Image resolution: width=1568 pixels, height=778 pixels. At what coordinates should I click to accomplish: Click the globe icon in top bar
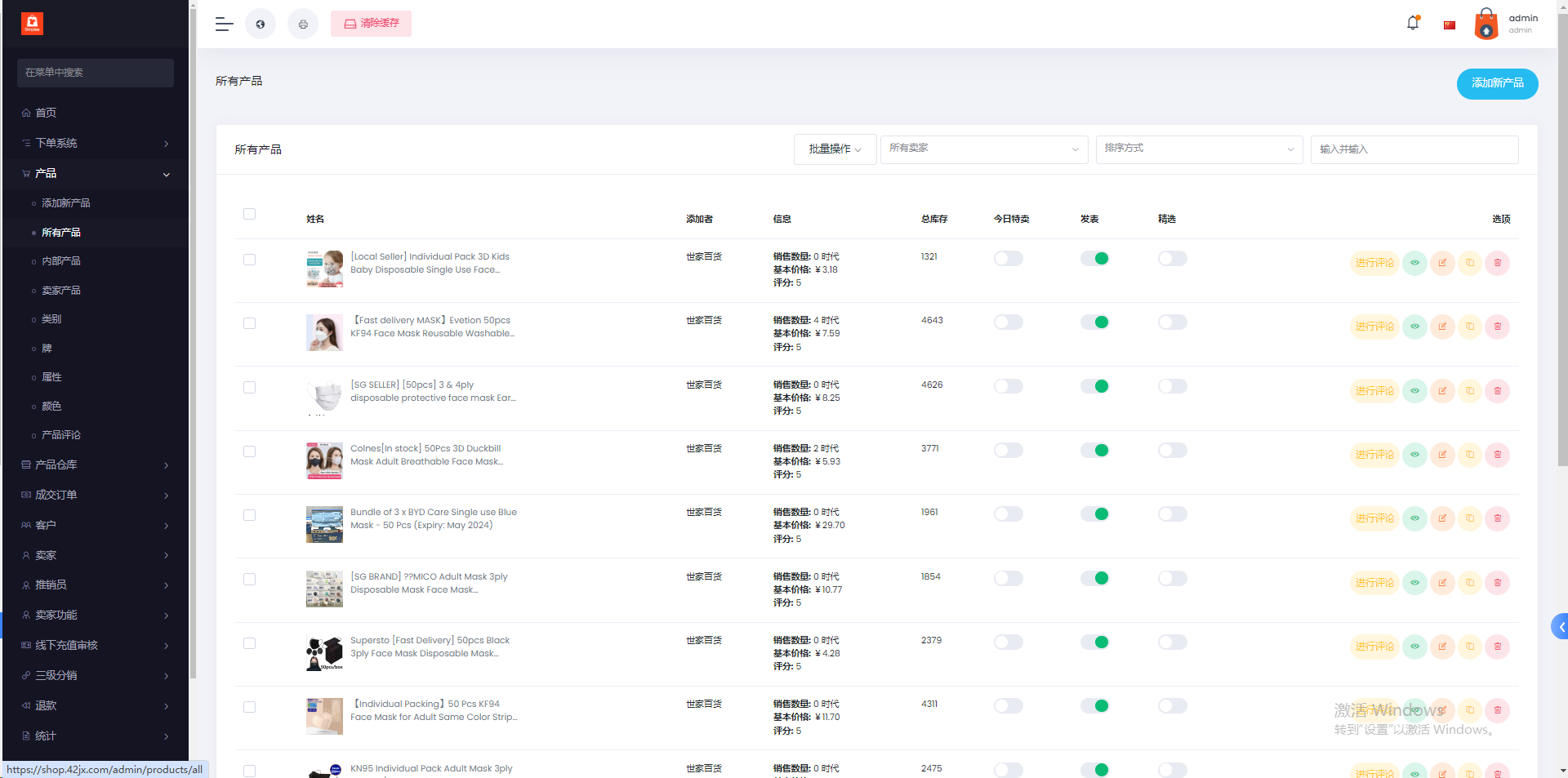[x=261, y=24]
